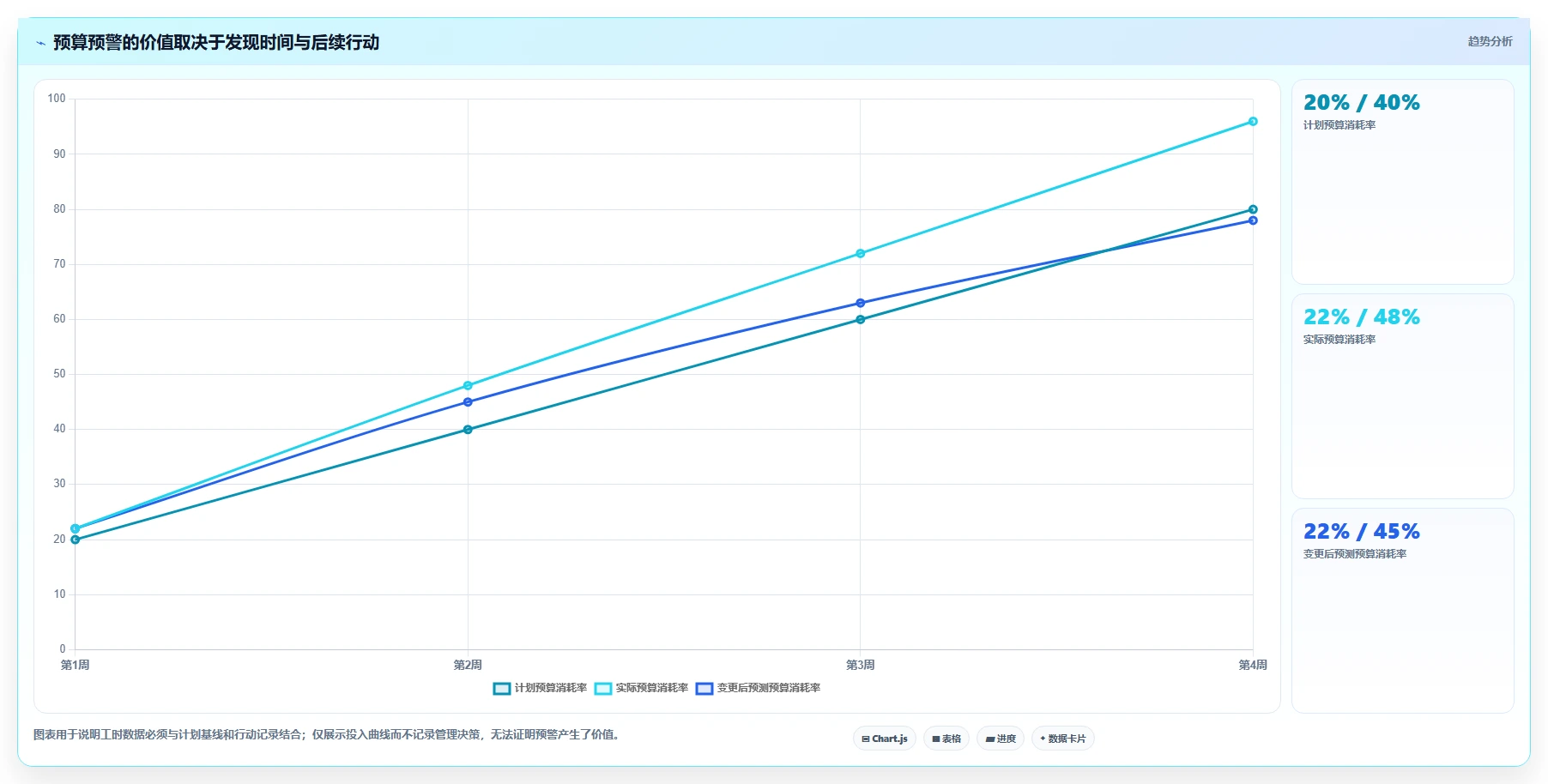The height and width of the screenshot is (784, 1548).
Task: Click the lightning icon beside the title
Action: tap(40, 43)
